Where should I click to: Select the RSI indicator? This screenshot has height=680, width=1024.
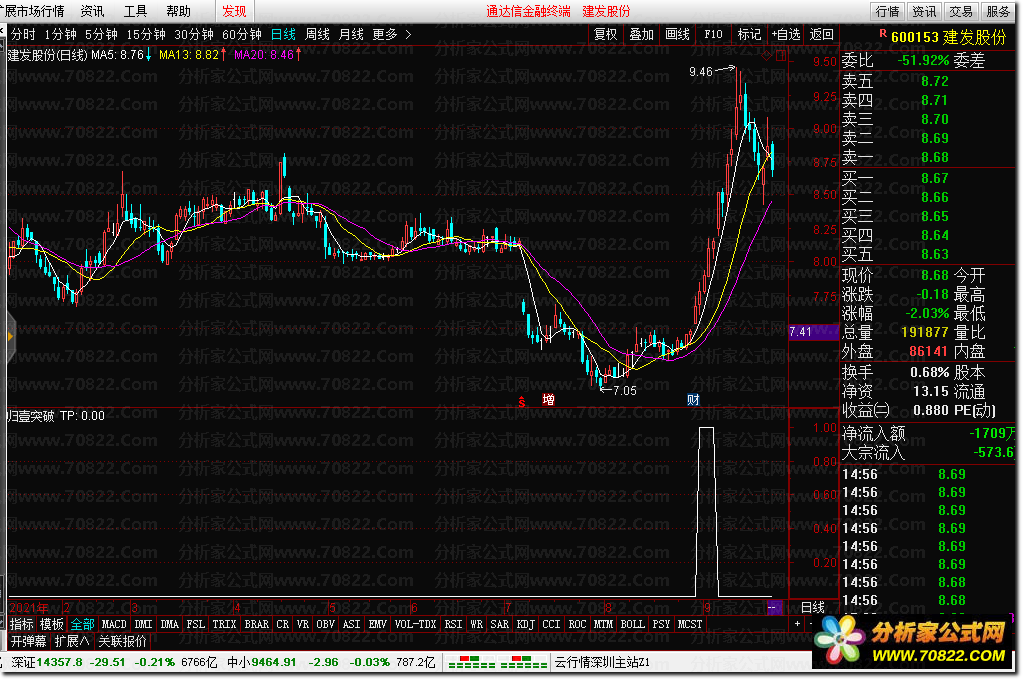point(453,624)
